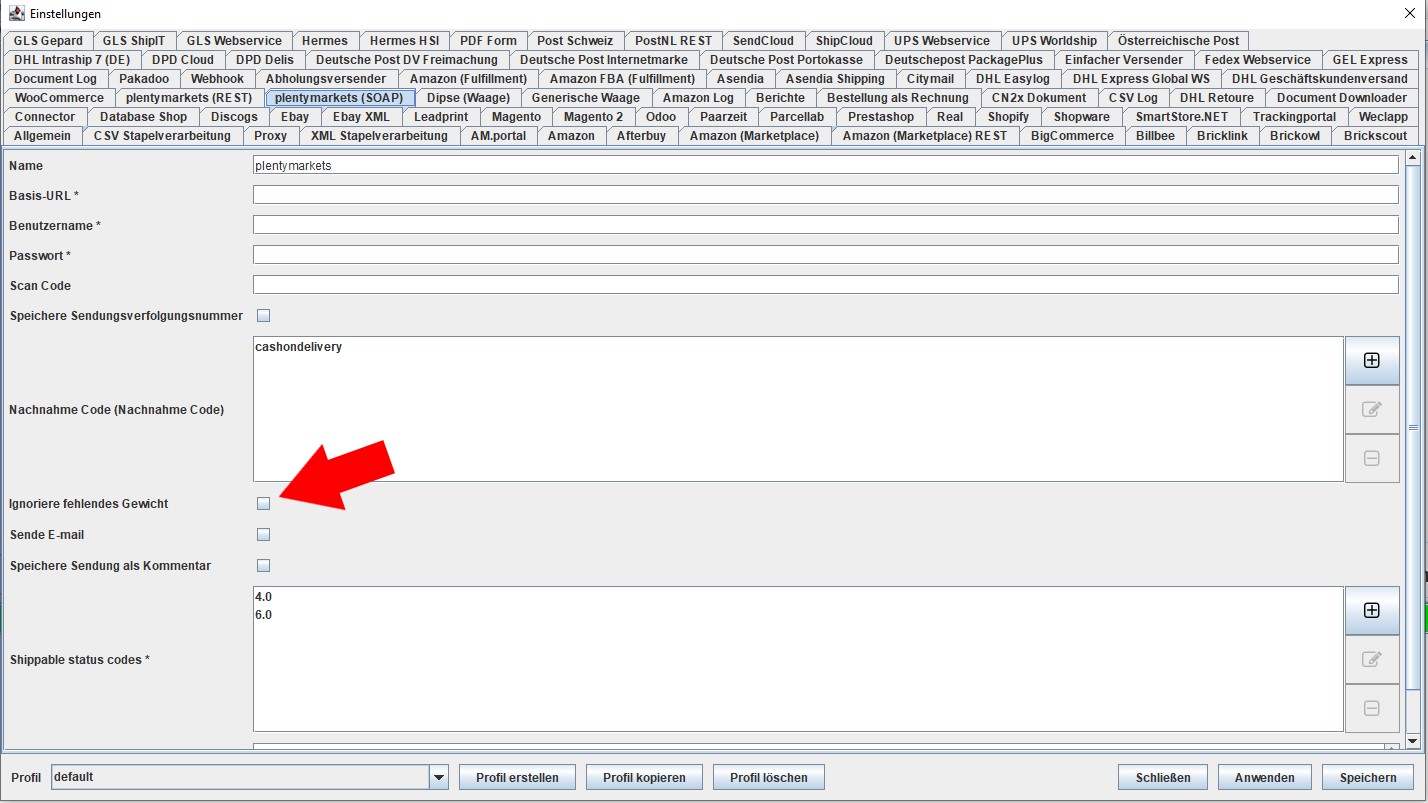Add a new Nachnahme Code entry
This screenshot has width=1428, height=803.
pos(1372,360)
